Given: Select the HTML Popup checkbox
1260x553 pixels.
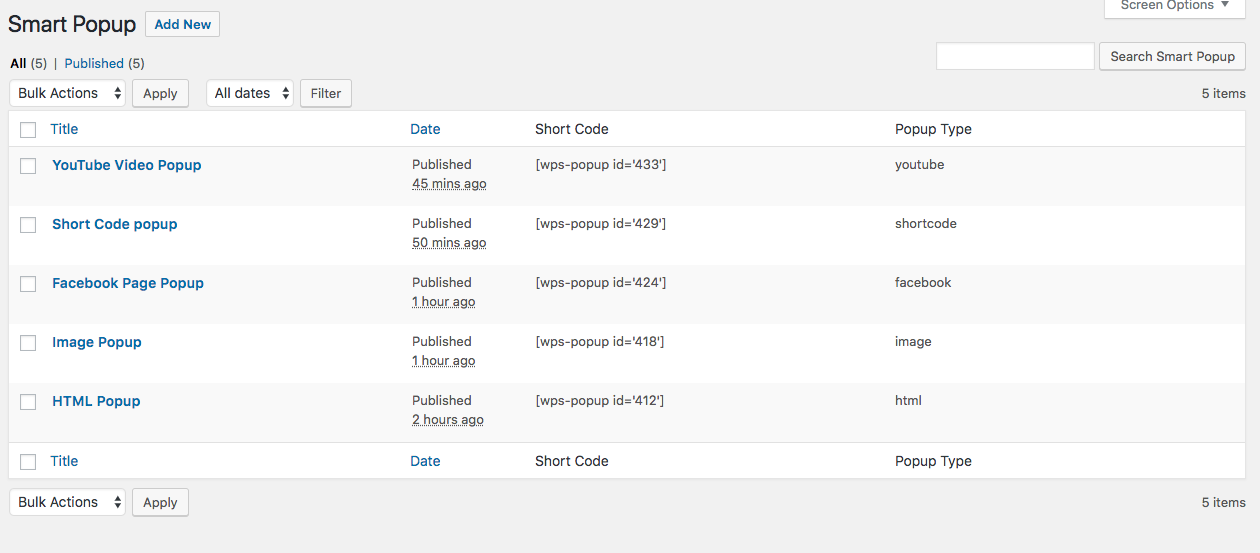Looking at the screenshot, I should point(28,402).
